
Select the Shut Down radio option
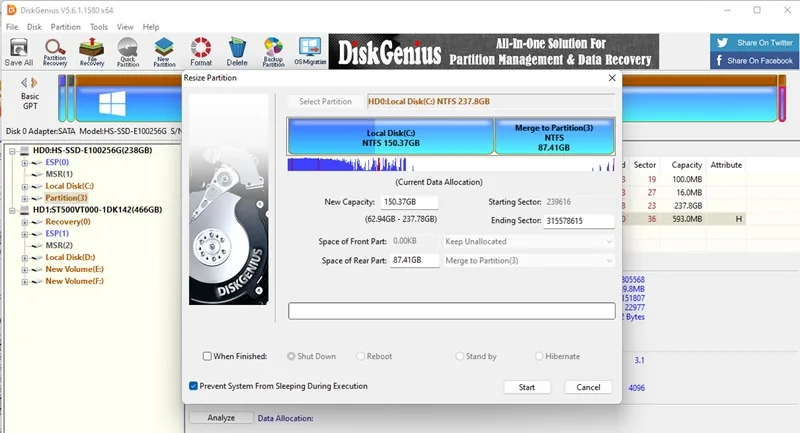click(291, 356)
